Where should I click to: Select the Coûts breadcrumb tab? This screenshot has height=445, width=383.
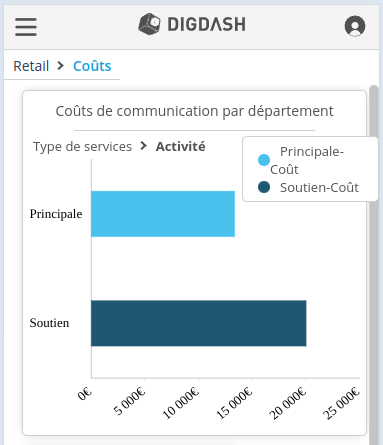(92, 66)
